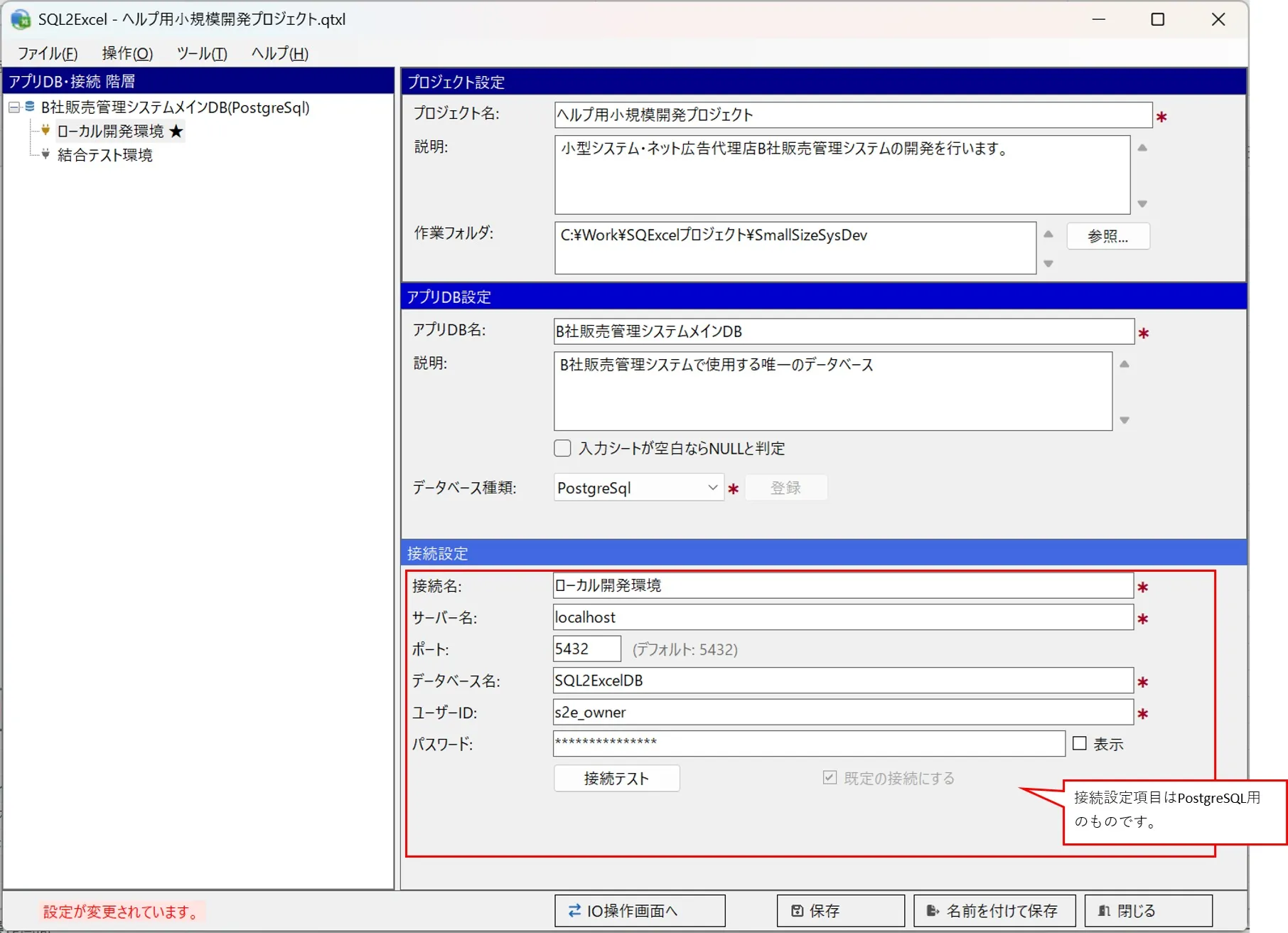
Task: Click the パスワード field
Action: tap(809, 743)
